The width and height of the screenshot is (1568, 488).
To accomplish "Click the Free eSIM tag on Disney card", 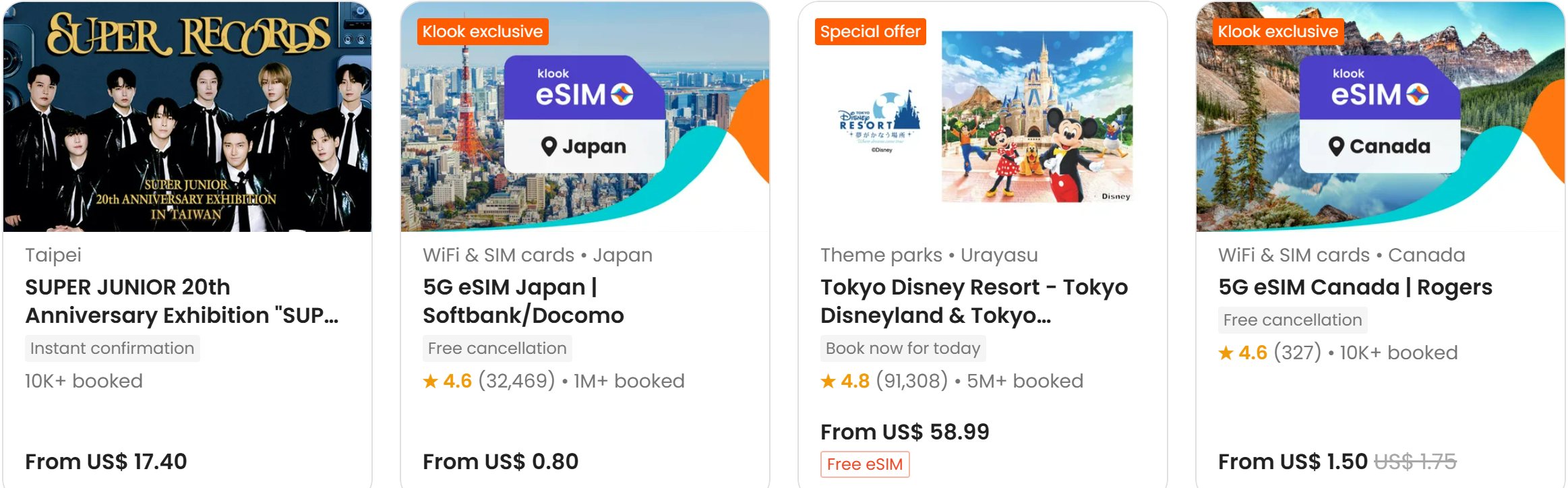I will (x=865, y=464).
